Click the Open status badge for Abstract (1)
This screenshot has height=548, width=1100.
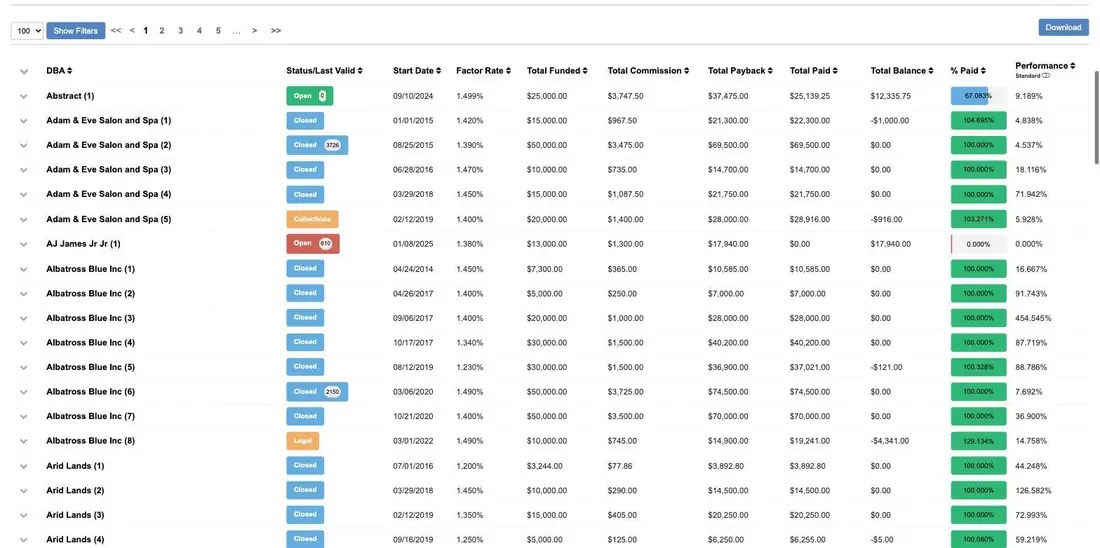pyautogui.click(x=309, y=95)
